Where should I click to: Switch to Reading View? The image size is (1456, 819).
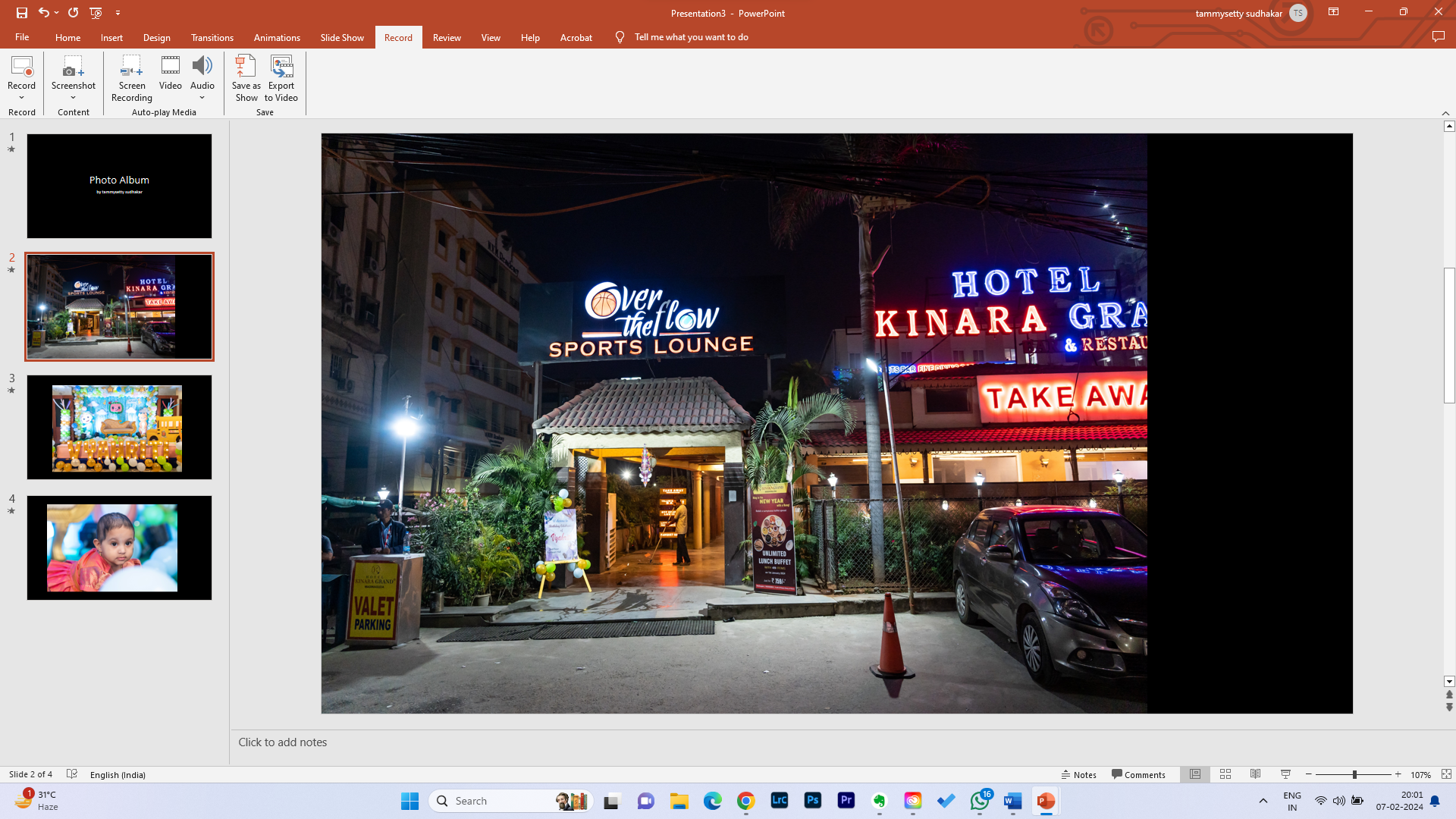coord(1256,774)
